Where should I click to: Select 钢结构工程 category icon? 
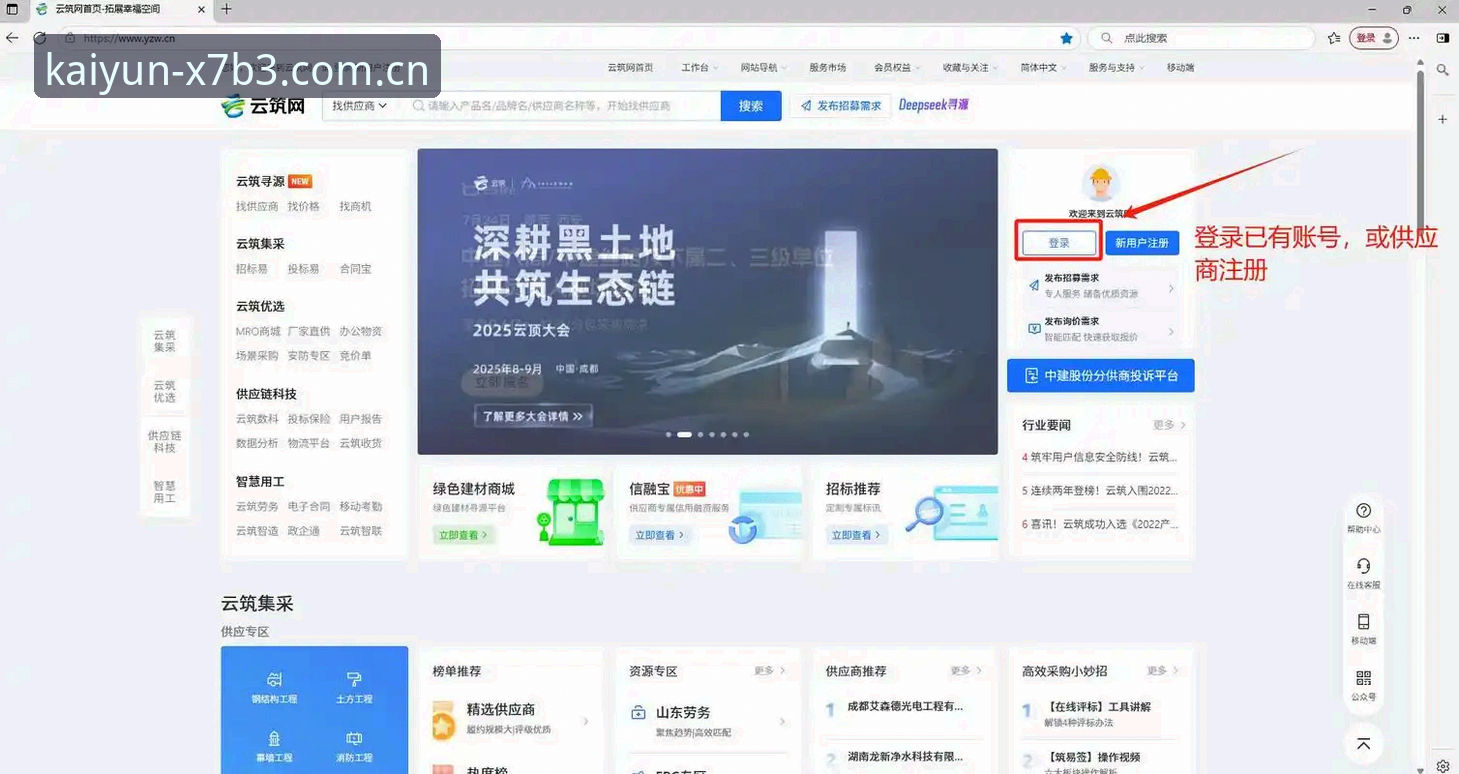274,679
